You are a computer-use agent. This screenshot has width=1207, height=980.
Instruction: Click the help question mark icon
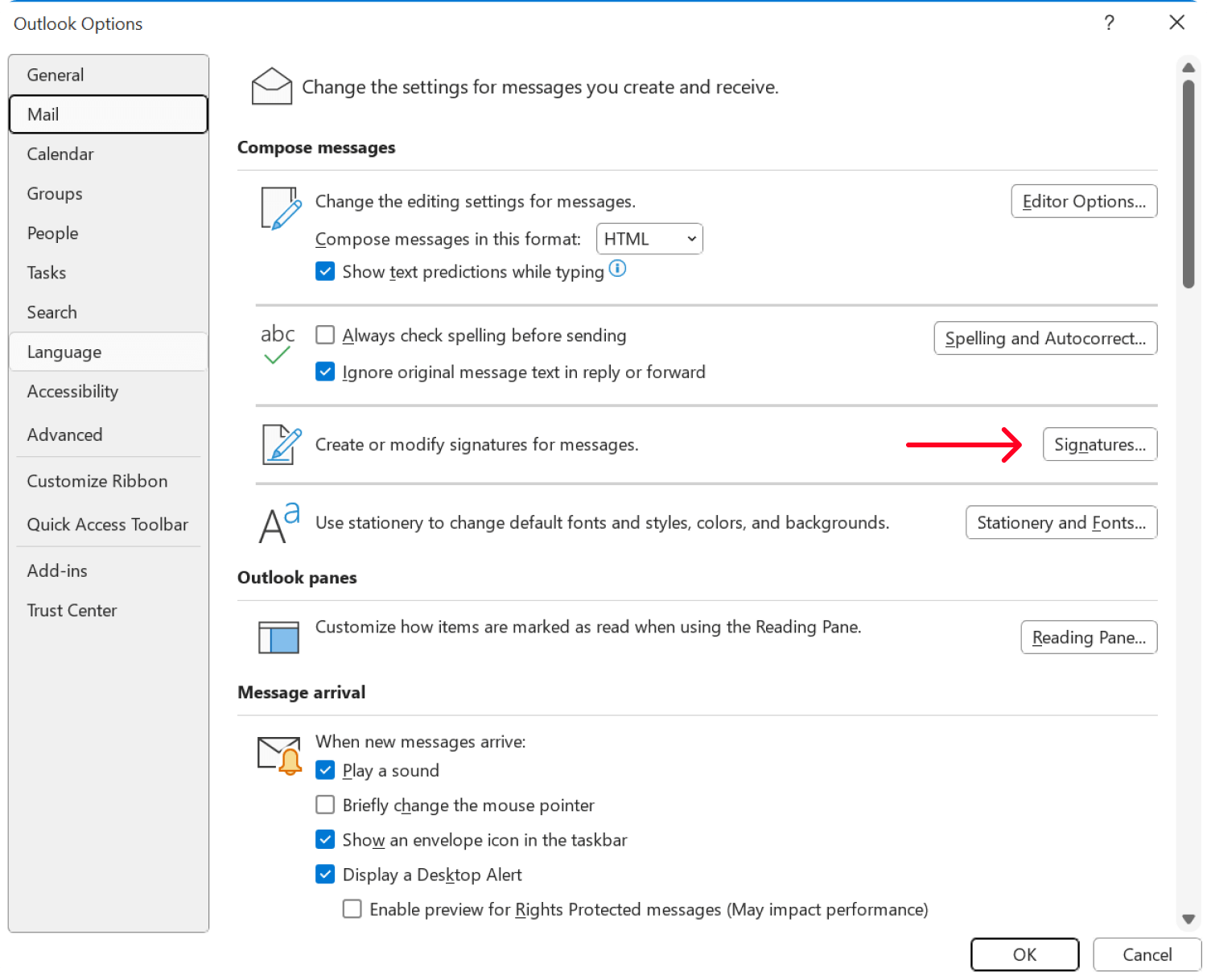[1109, 23]
